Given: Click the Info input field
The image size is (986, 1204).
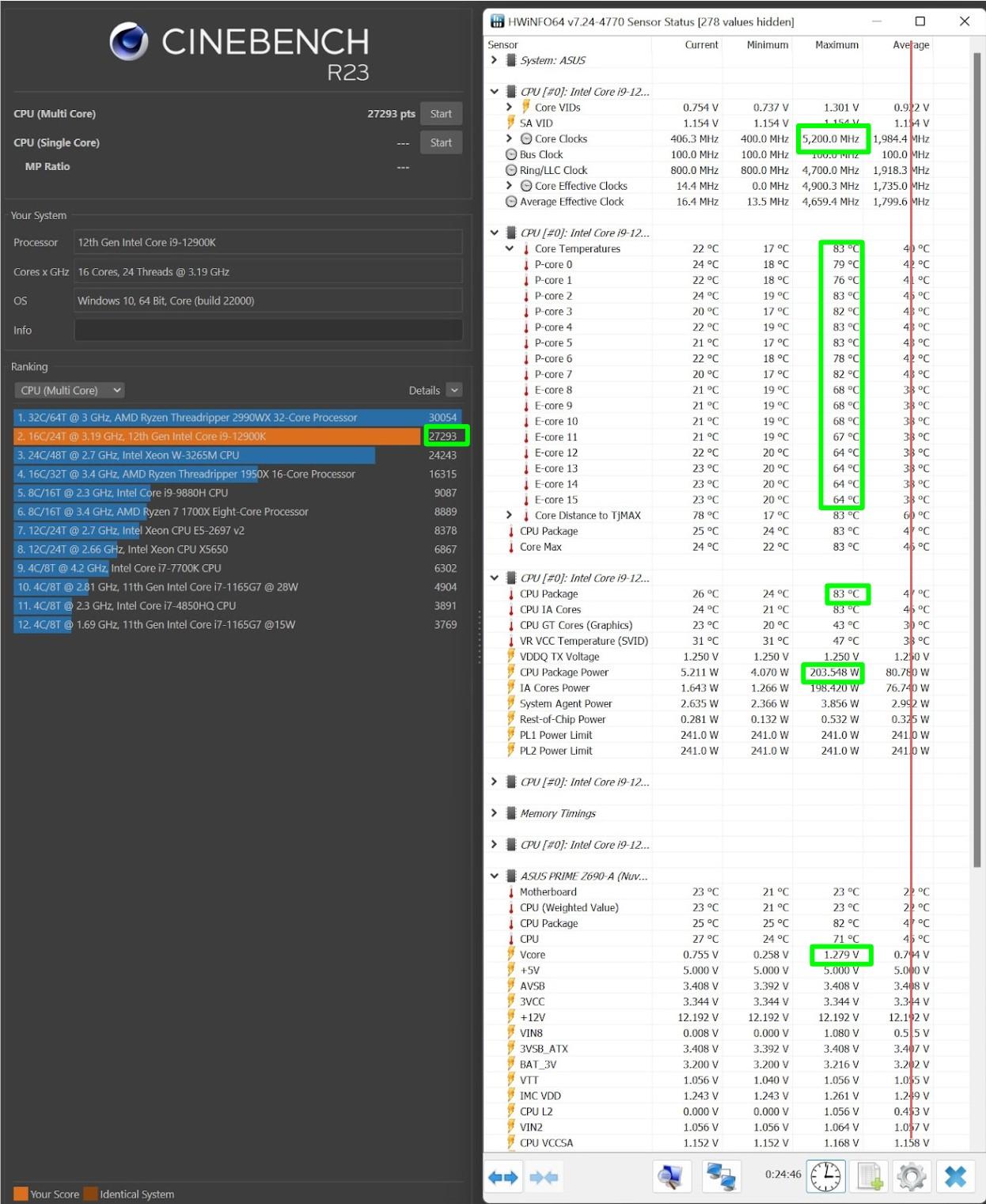Looking at the screenshot, I should click(x=269, y=330).
